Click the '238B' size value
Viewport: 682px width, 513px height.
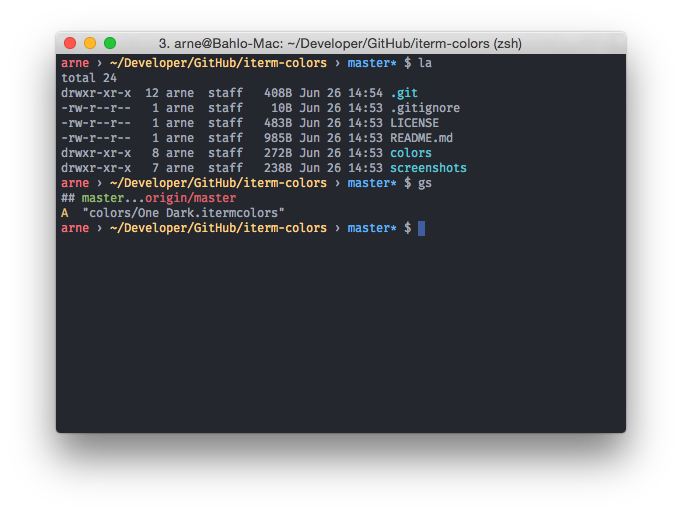pos(278,168)
